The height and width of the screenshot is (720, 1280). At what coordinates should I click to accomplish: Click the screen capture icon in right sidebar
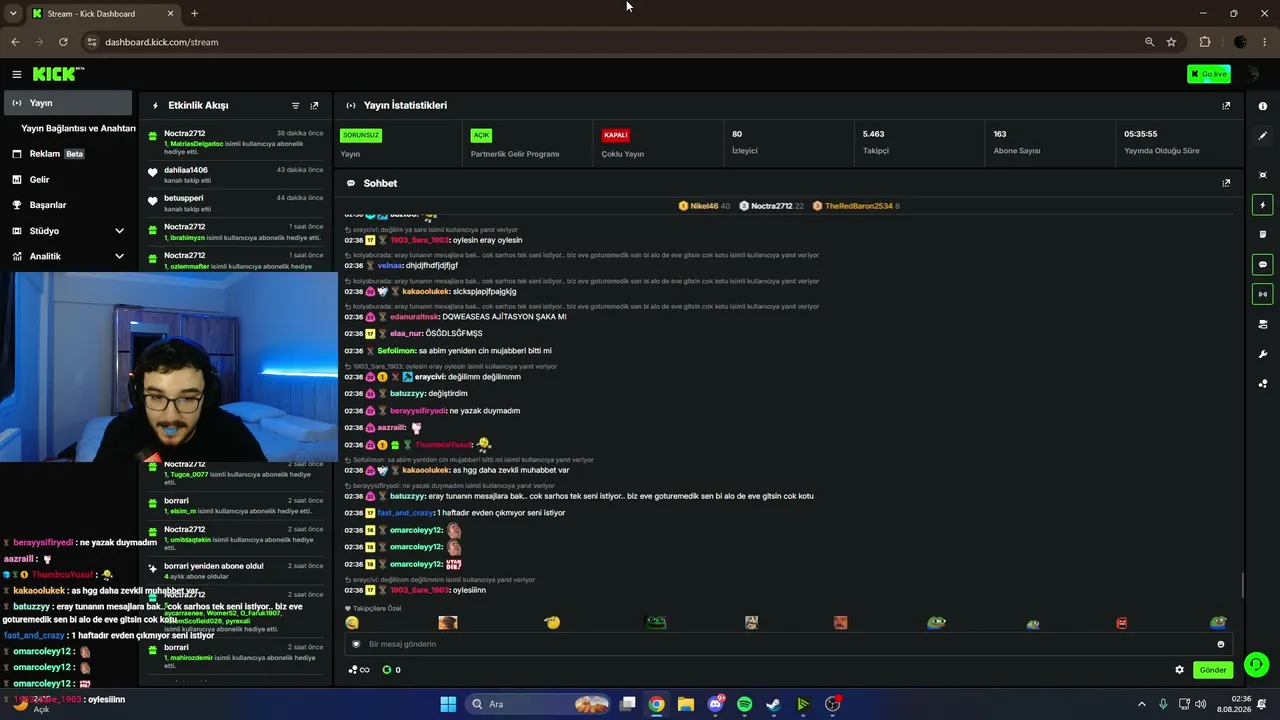1263,175
